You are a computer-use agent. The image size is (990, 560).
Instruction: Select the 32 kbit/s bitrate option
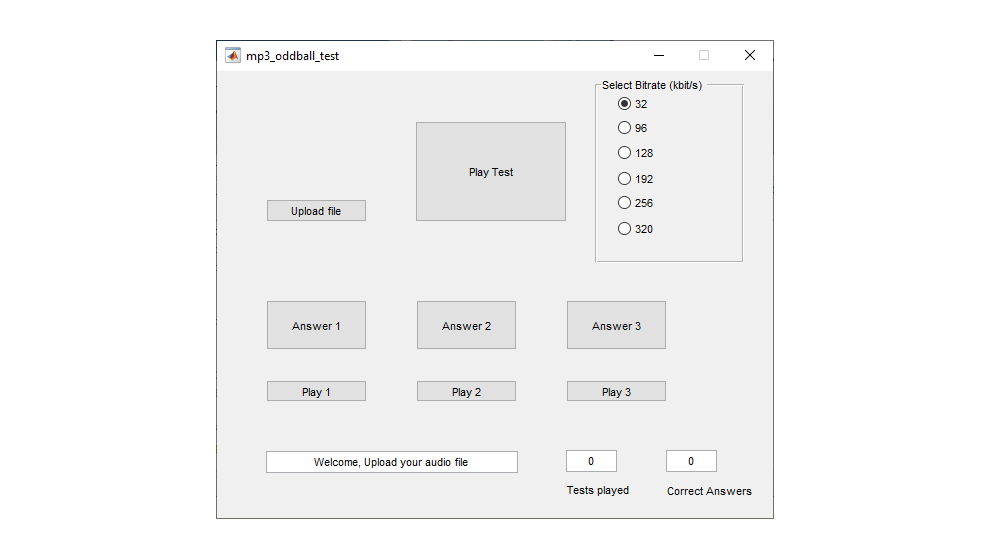point(633,104)
